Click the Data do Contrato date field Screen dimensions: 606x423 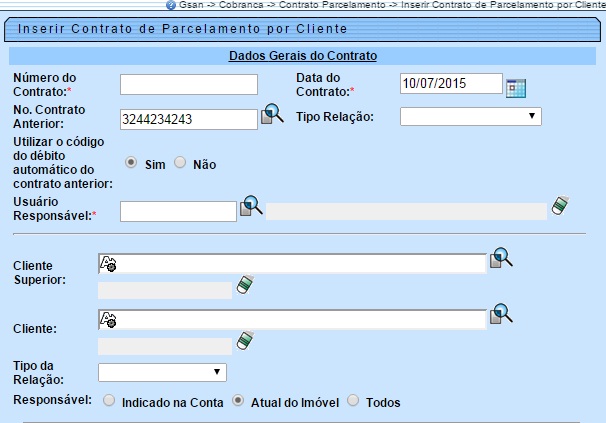[x=450, y=84]
